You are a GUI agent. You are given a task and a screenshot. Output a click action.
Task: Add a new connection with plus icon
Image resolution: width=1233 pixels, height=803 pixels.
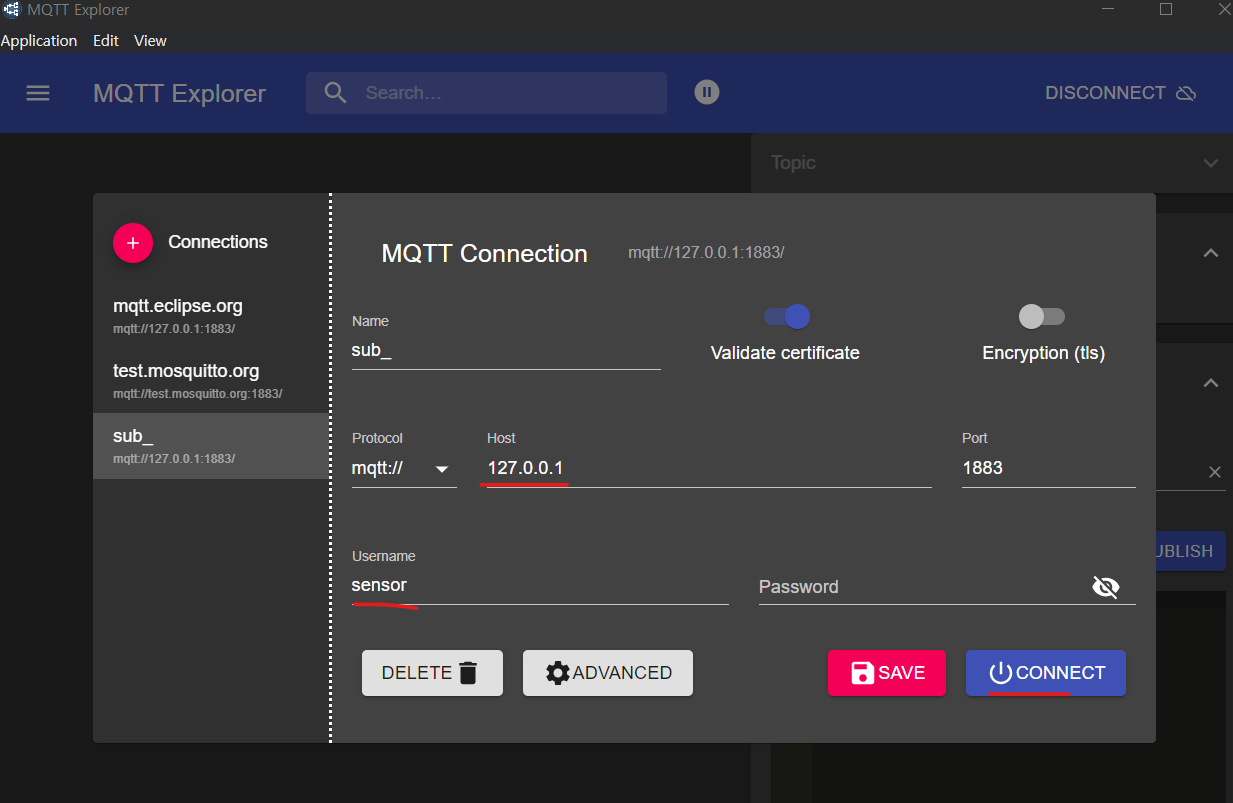(133, 243)
